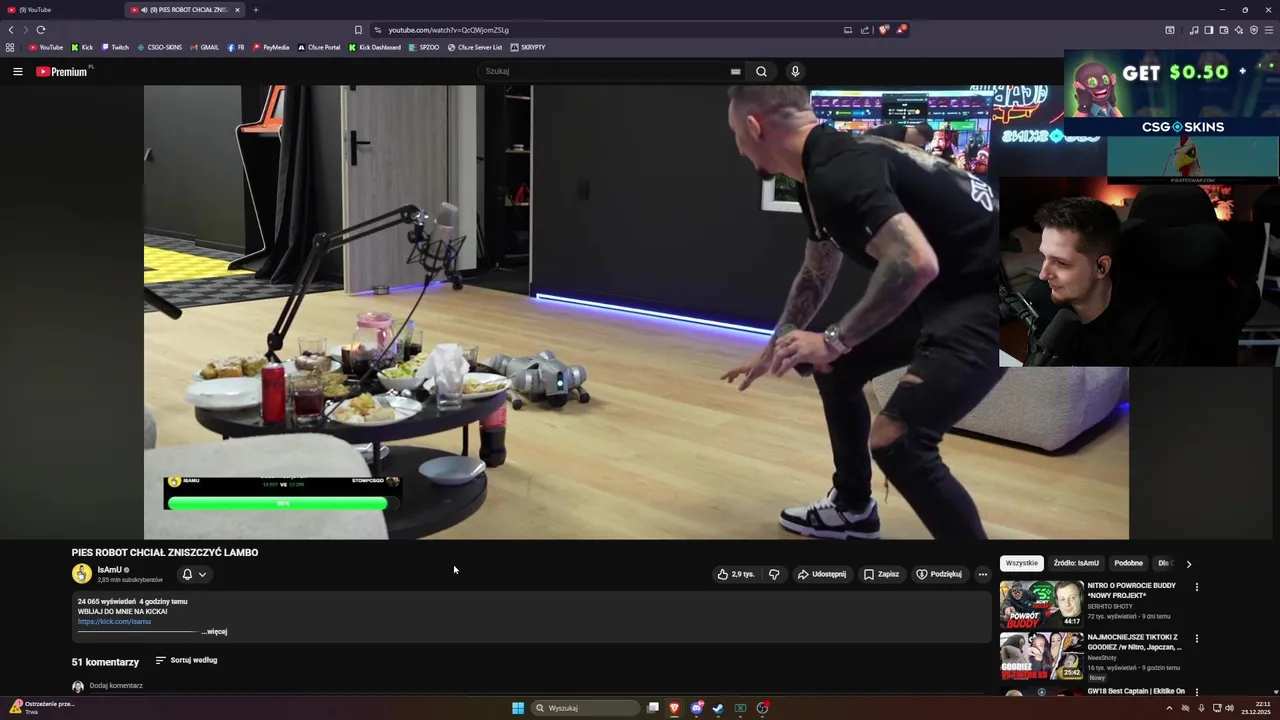Open NITRO O POWROCIE BUDDY thumbnail

click(x=1041, y=604)
